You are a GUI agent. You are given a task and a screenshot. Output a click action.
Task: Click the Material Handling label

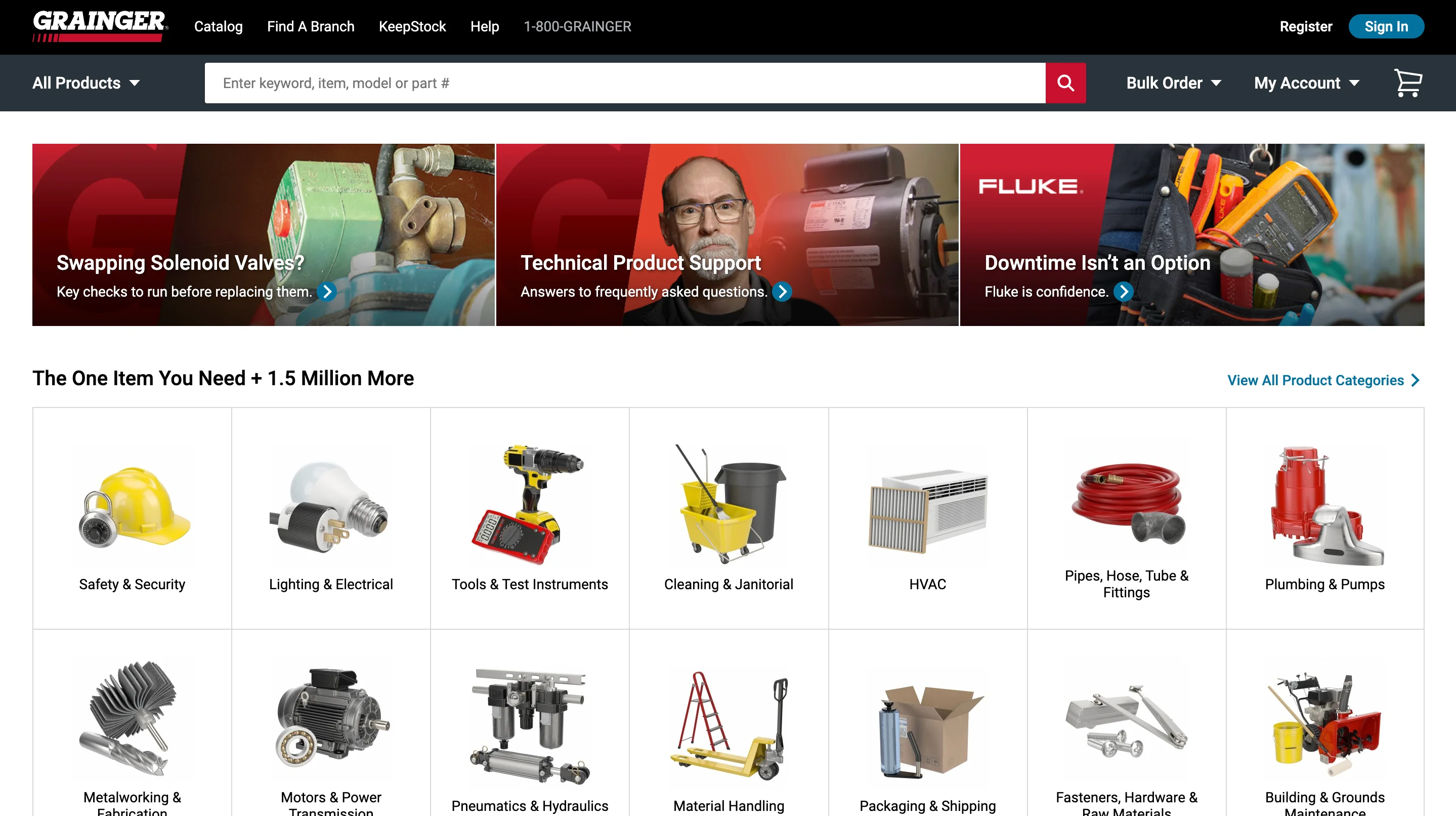(729, 806)
